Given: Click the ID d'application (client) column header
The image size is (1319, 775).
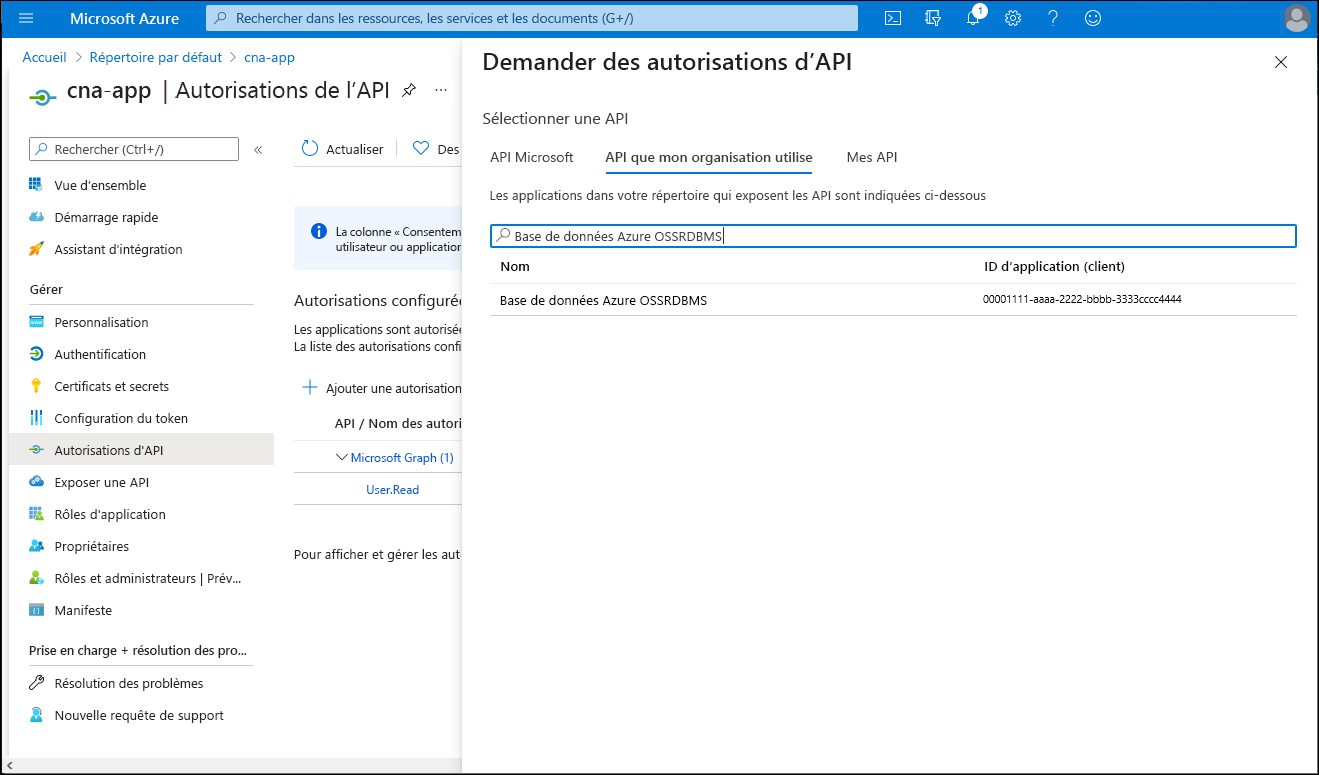Looking at the screenshot, I should pyautogui.click(x=1054, y=266).
